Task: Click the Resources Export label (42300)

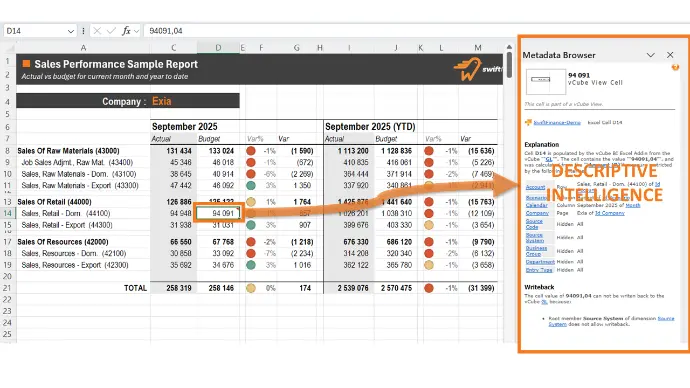Action: click(x=75, y=265)
